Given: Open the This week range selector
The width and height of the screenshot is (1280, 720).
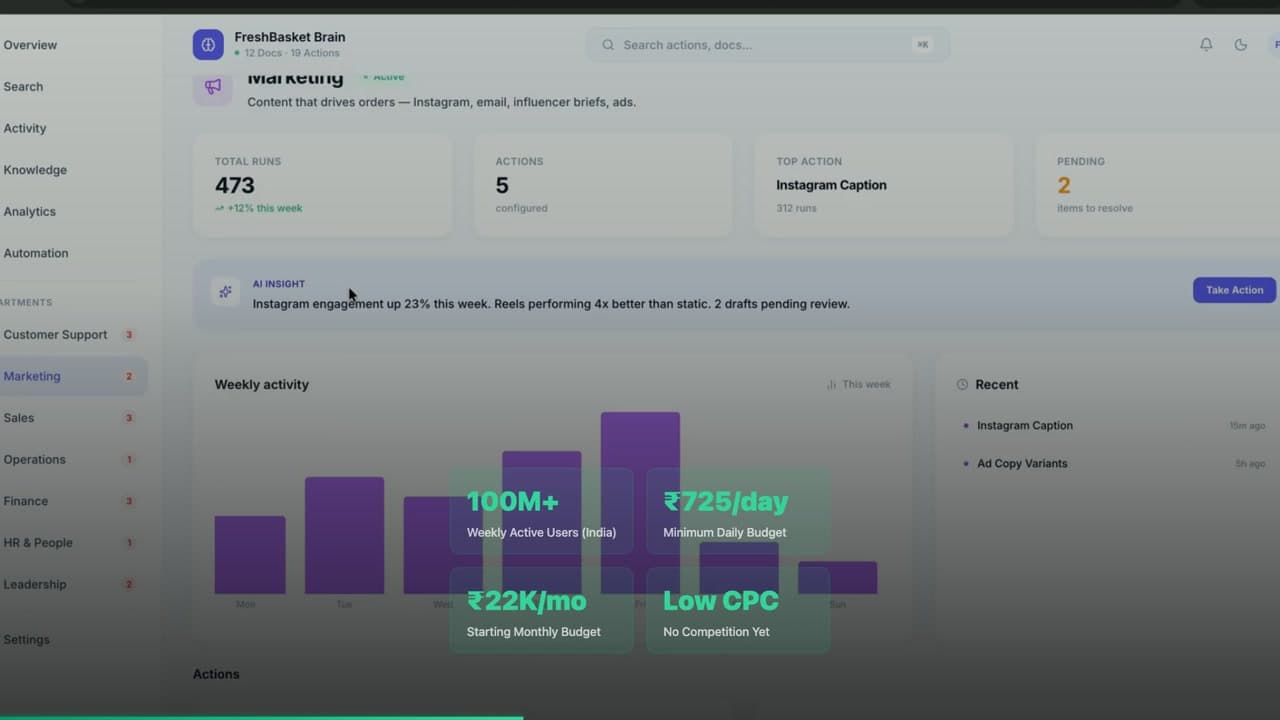Looking at the screenshot, I should 858,384.
